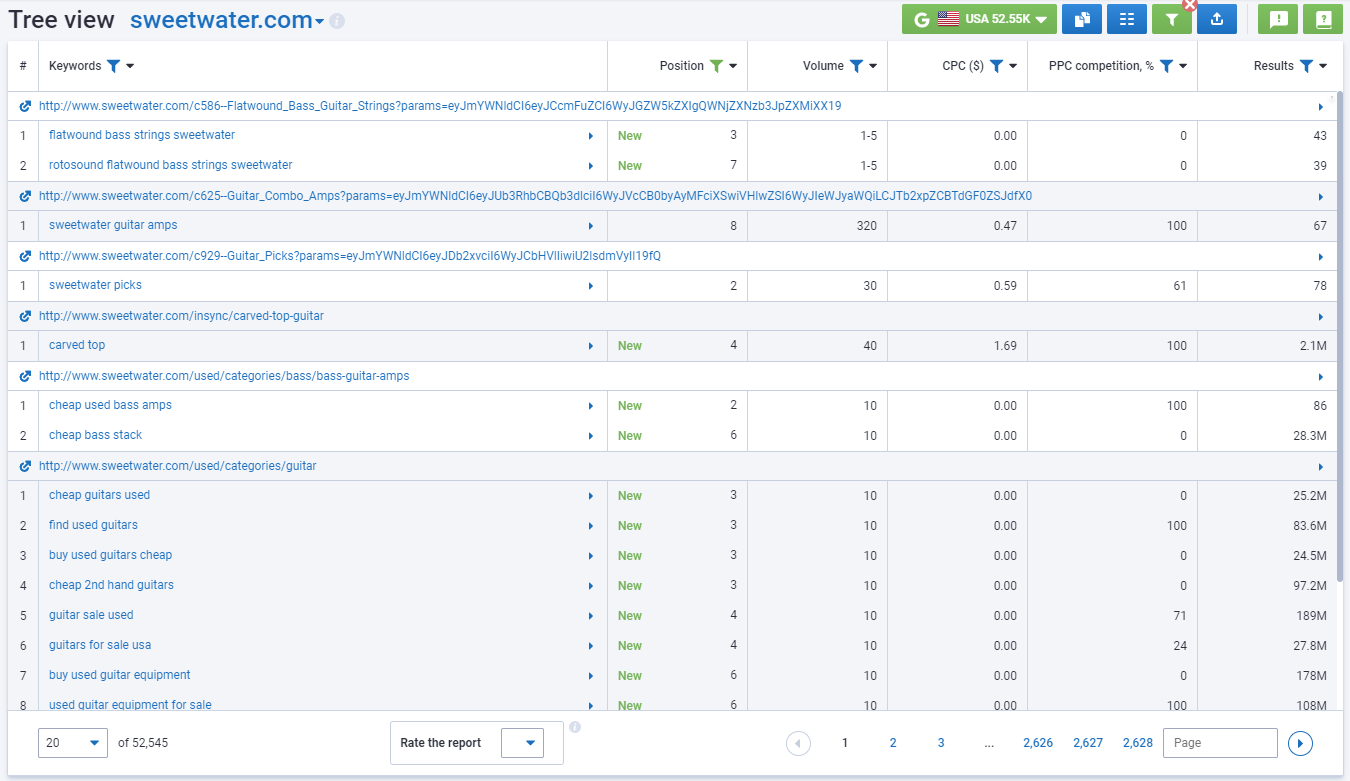The height and width of the screenshot is (781, 1350).
Task: Click keyword 'flatwound bass strings sweetwater'
Action: tap(142, 135)
